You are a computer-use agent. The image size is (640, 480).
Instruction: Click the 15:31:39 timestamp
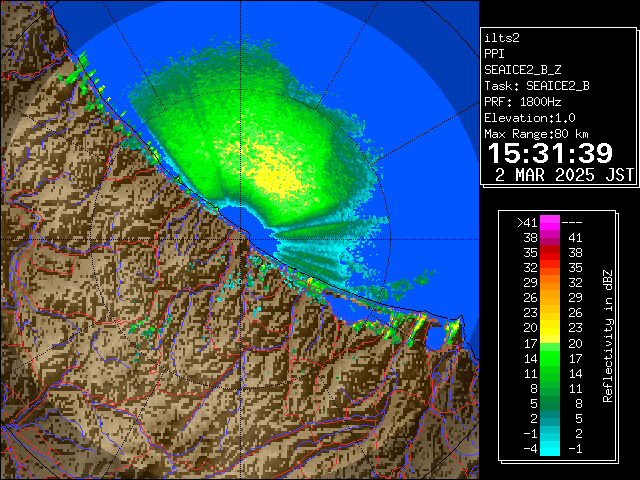550,153
